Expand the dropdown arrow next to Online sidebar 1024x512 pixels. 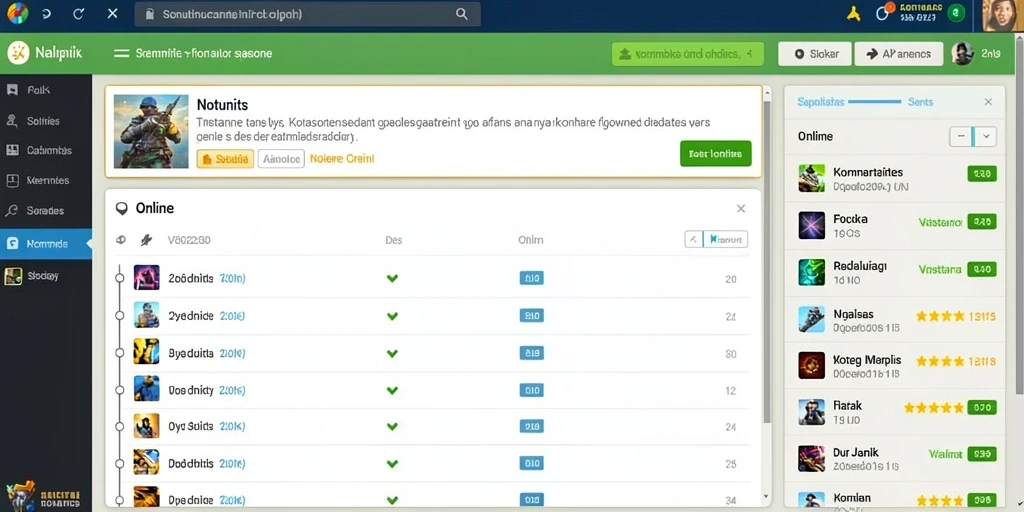click(985, 136)
